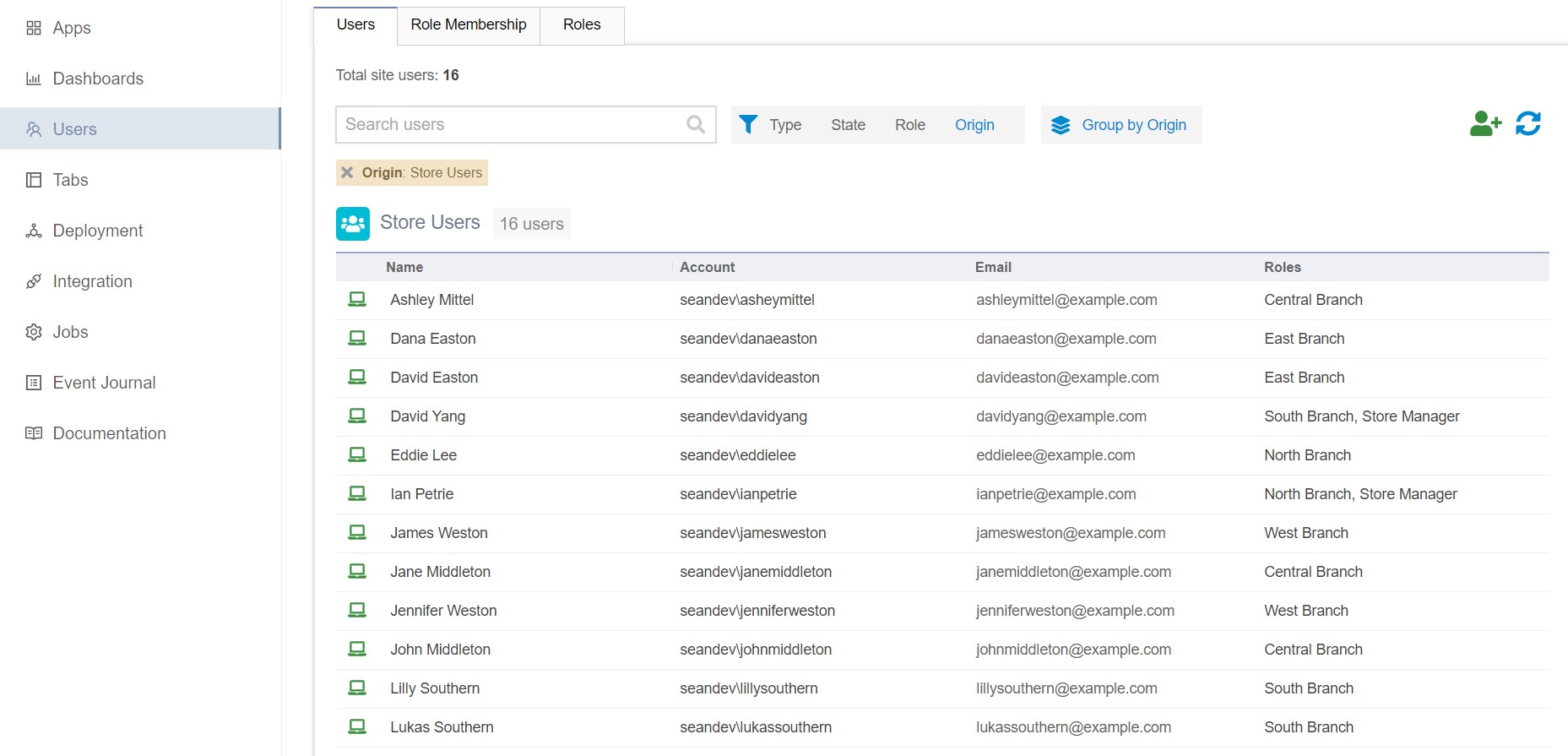
Task: Click the search magnifier icon
Action: pyautogui.click(x=696, y=125)
